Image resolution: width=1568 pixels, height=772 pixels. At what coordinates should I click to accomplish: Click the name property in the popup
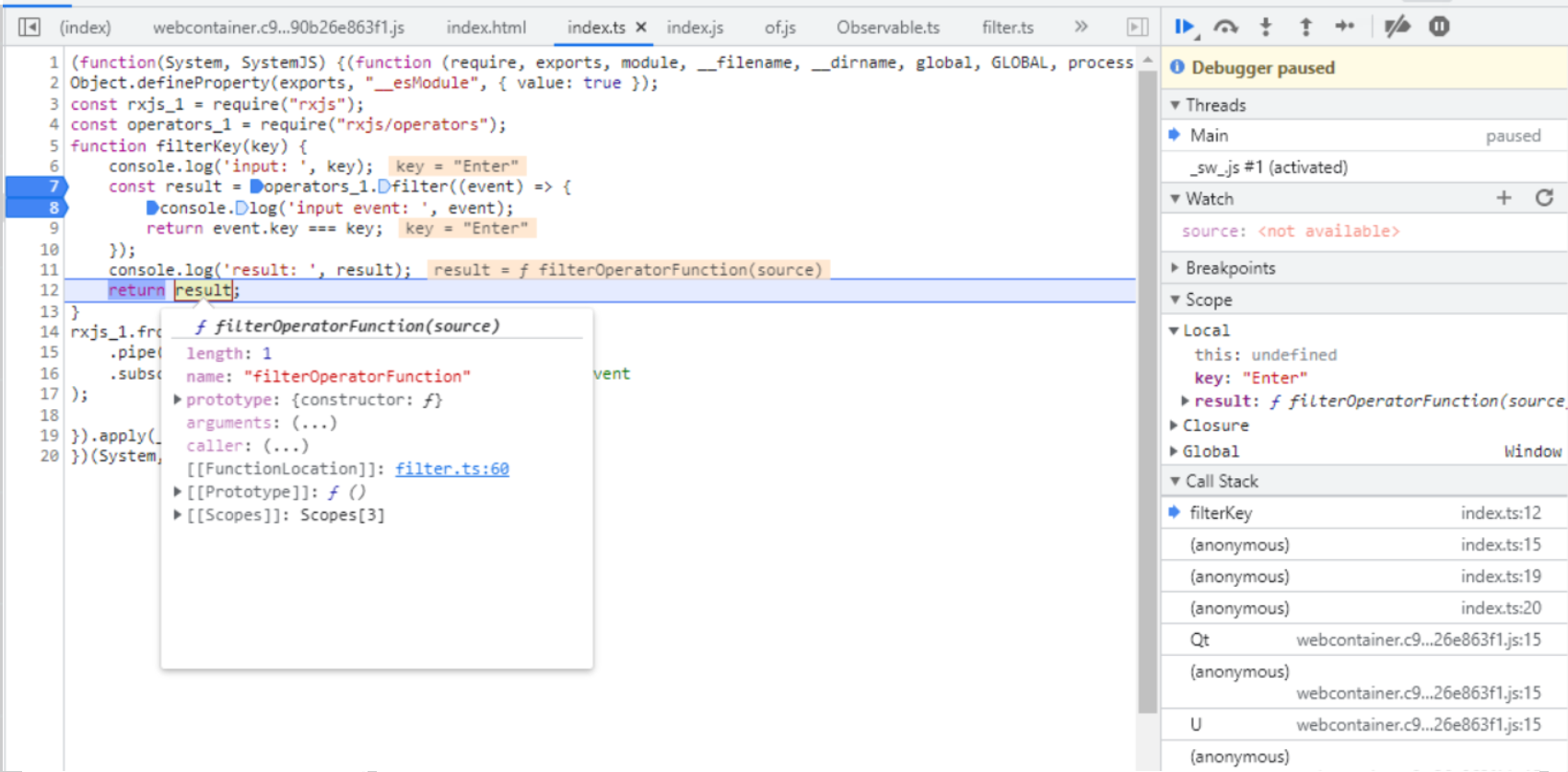(328, 377)
